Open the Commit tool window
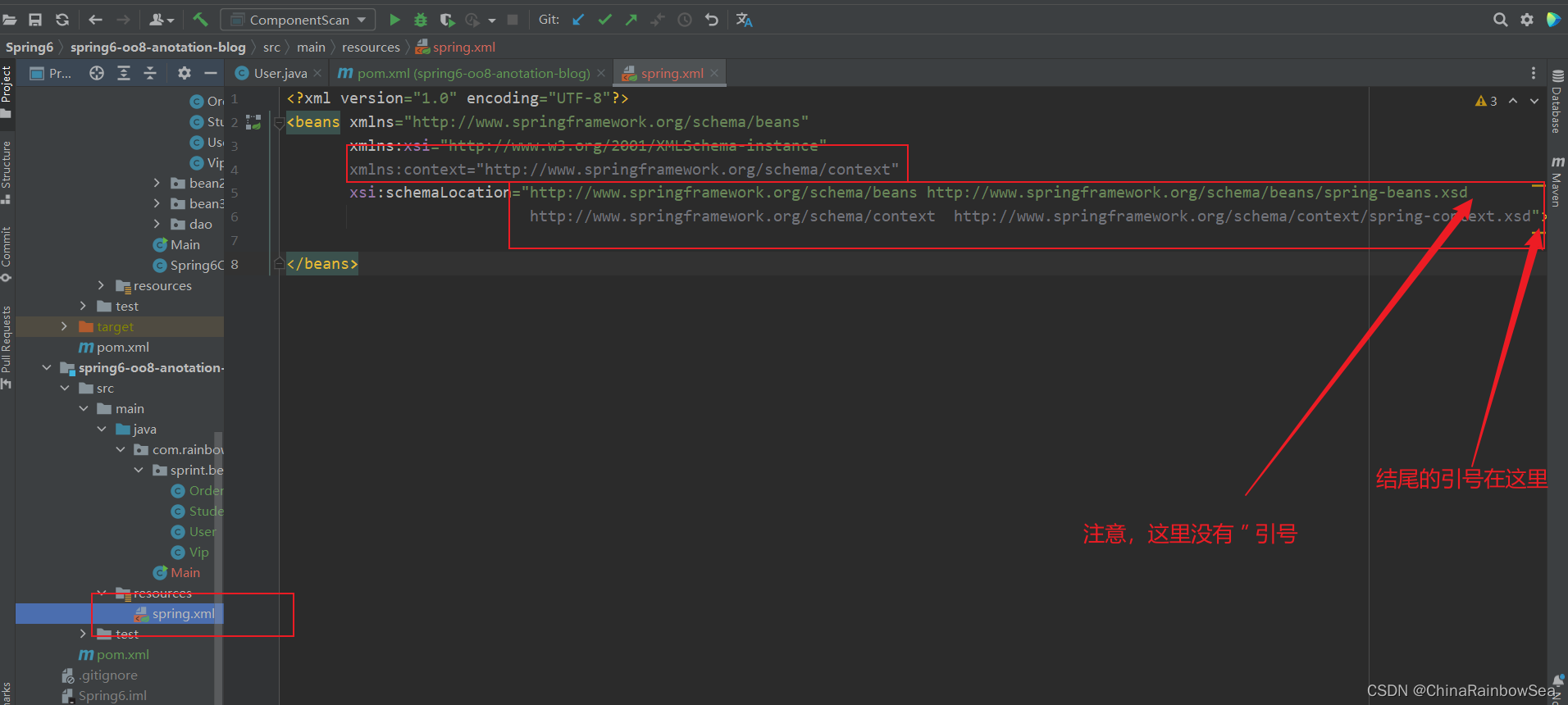The height and width of the screenshot is (705, 1568). pos(7,254)
